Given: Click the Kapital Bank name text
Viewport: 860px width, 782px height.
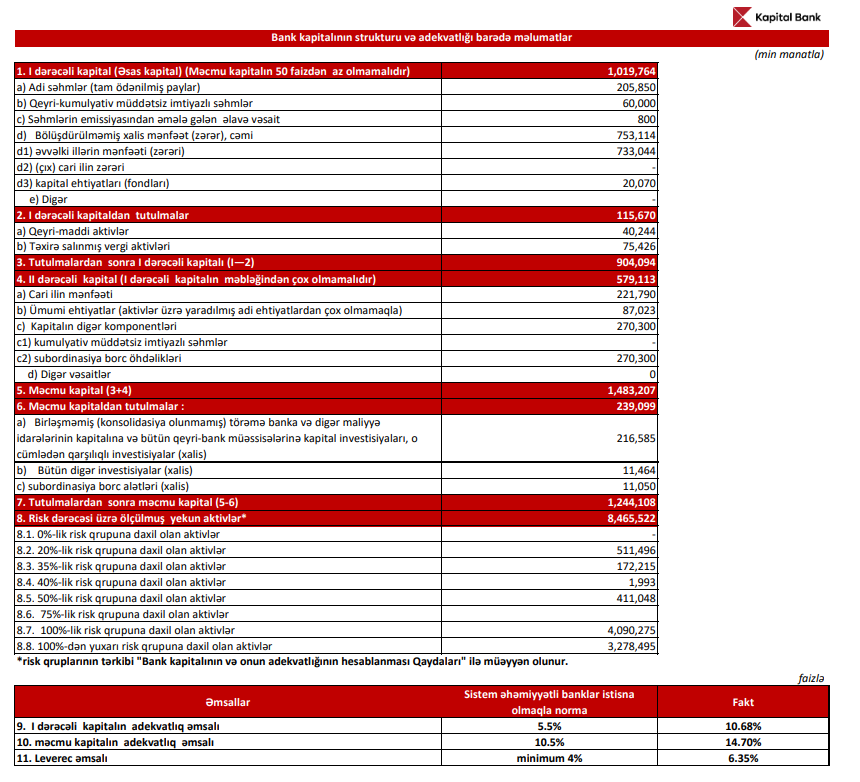Looking at the screenshot, I should pyautogui.click(x=788, y=18).
